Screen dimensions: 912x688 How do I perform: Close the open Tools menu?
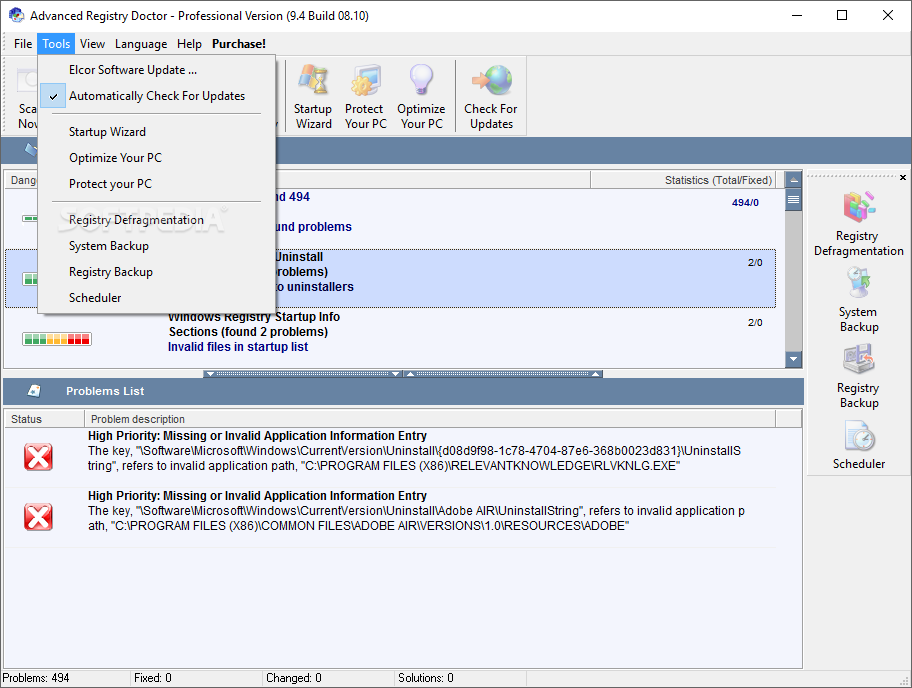coord(56,44)
